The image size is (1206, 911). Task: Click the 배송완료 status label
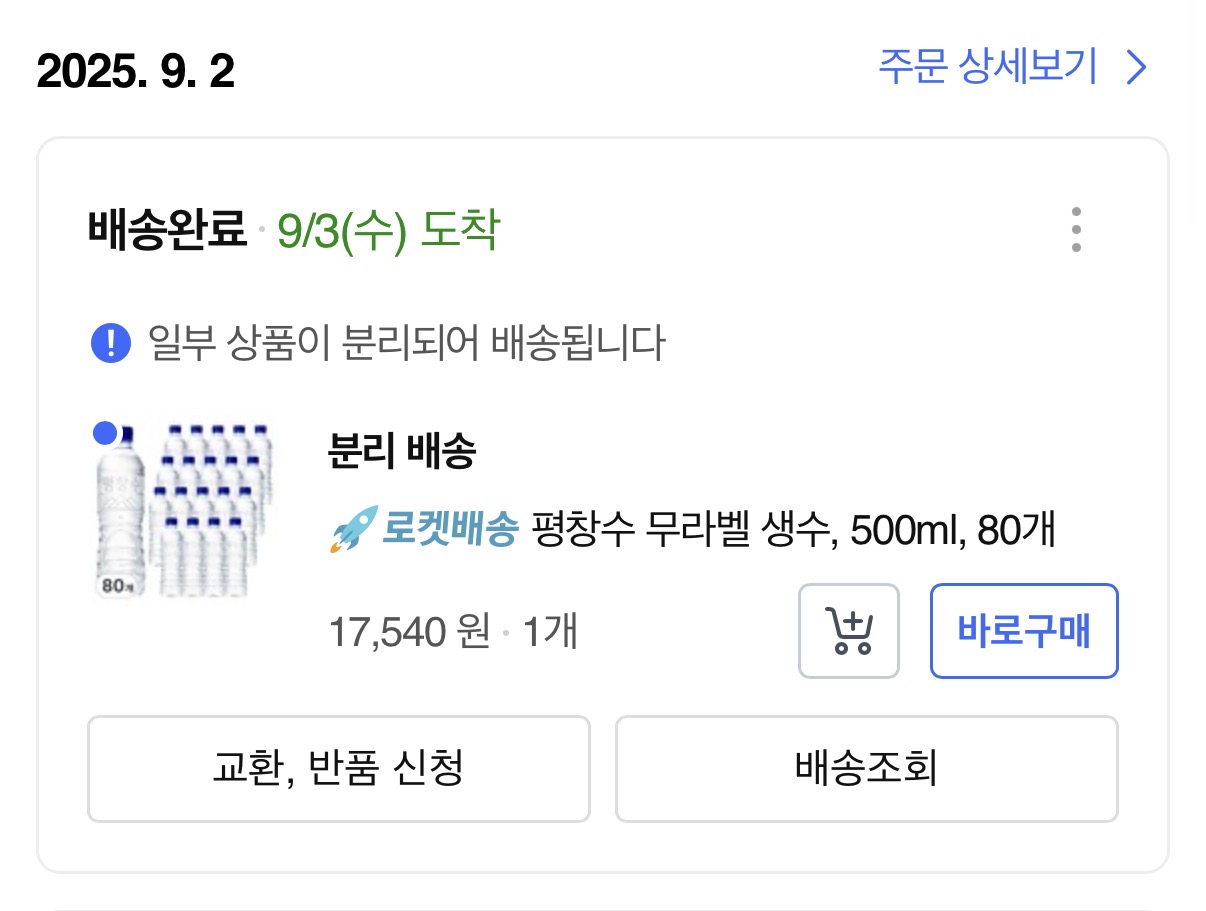pyautogui.click(x=166, y=232)
